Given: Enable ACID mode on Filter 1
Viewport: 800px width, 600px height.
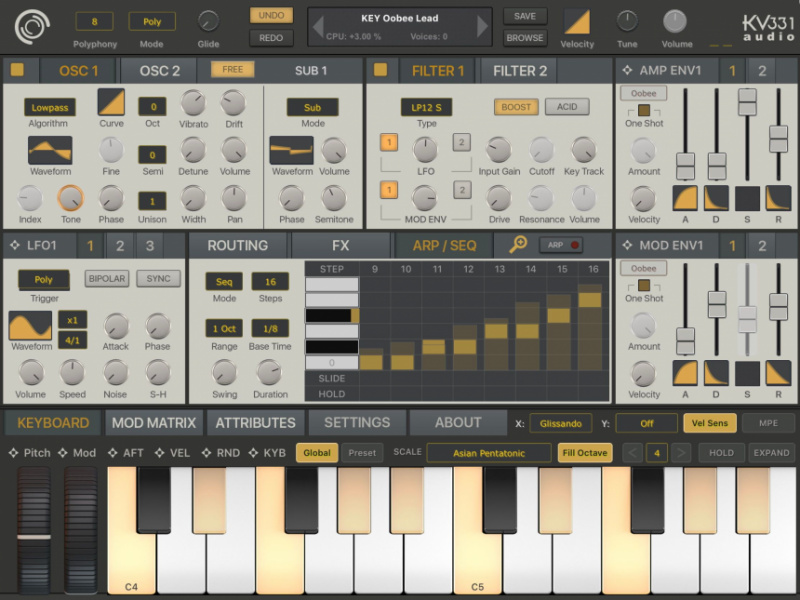Looking at the screenshot, I should [x=566, y=107].
